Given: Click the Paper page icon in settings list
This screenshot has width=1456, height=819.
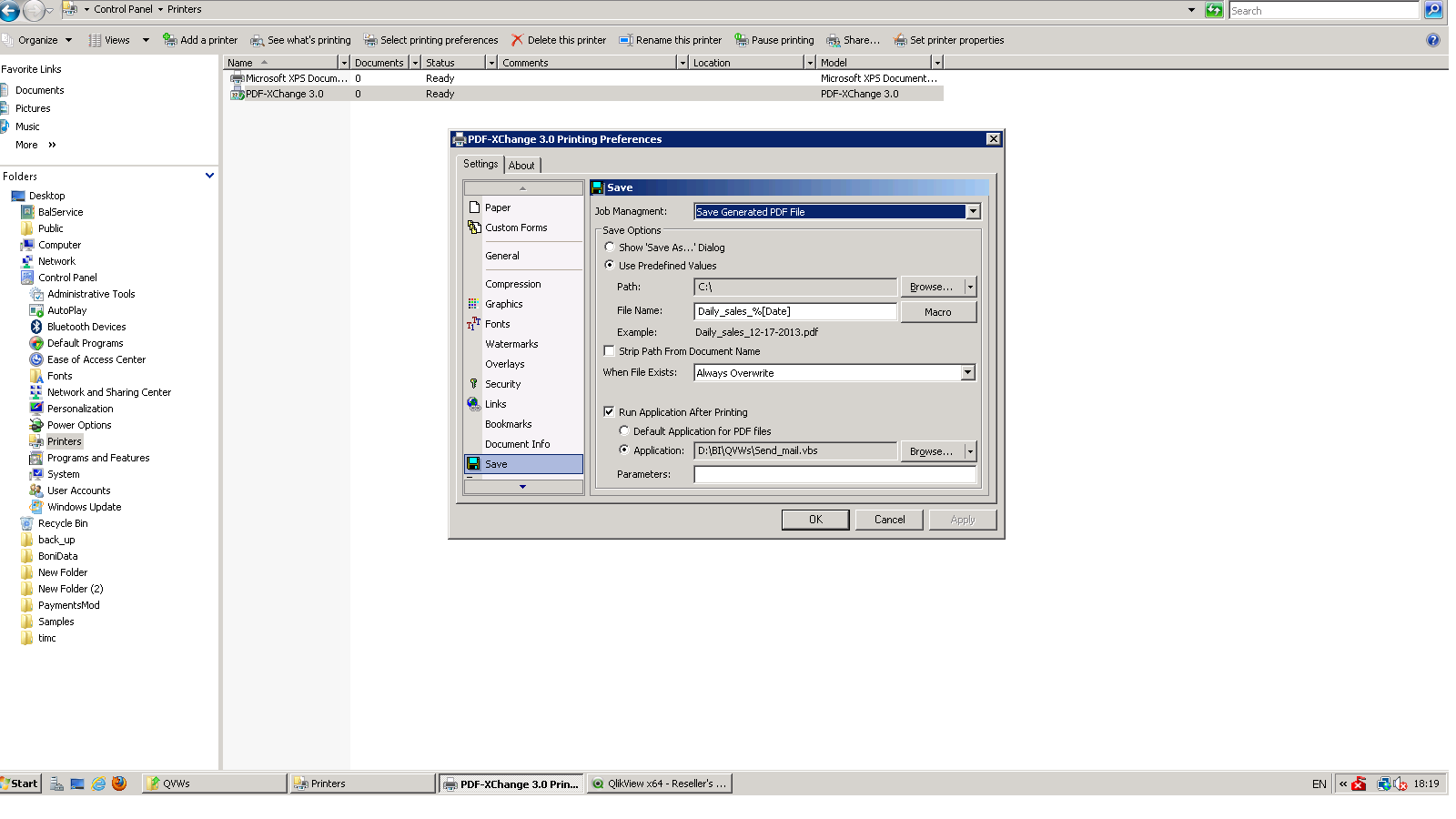Looking at the screenshot, I should click(474, 207).
